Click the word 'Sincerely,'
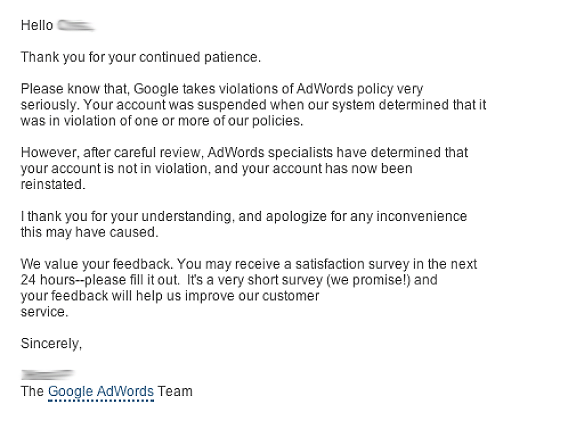This screenshot has width=588, height=423. coord(51,344)
